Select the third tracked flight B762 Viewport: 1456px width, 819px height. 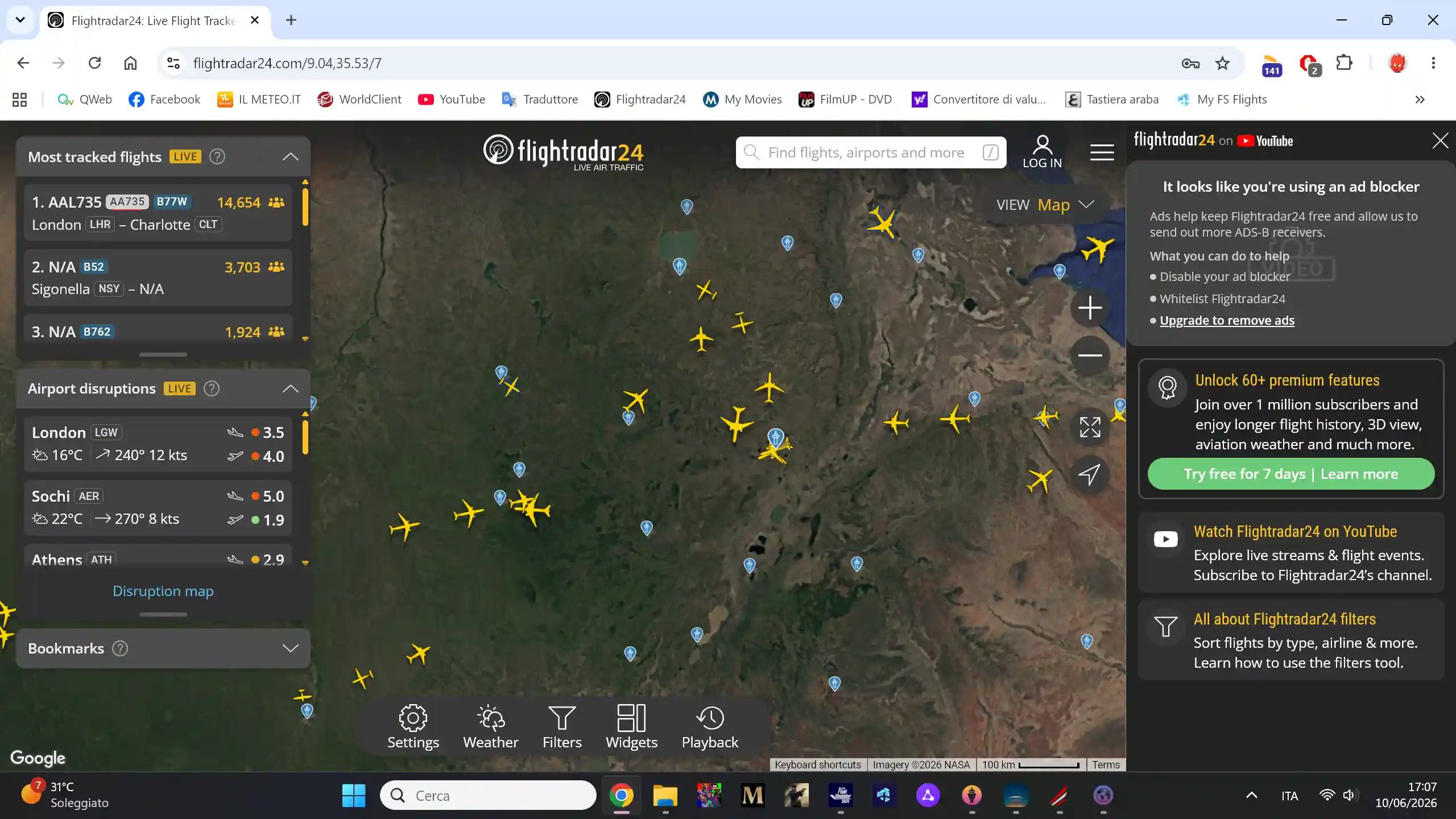[x=158, y=330]
